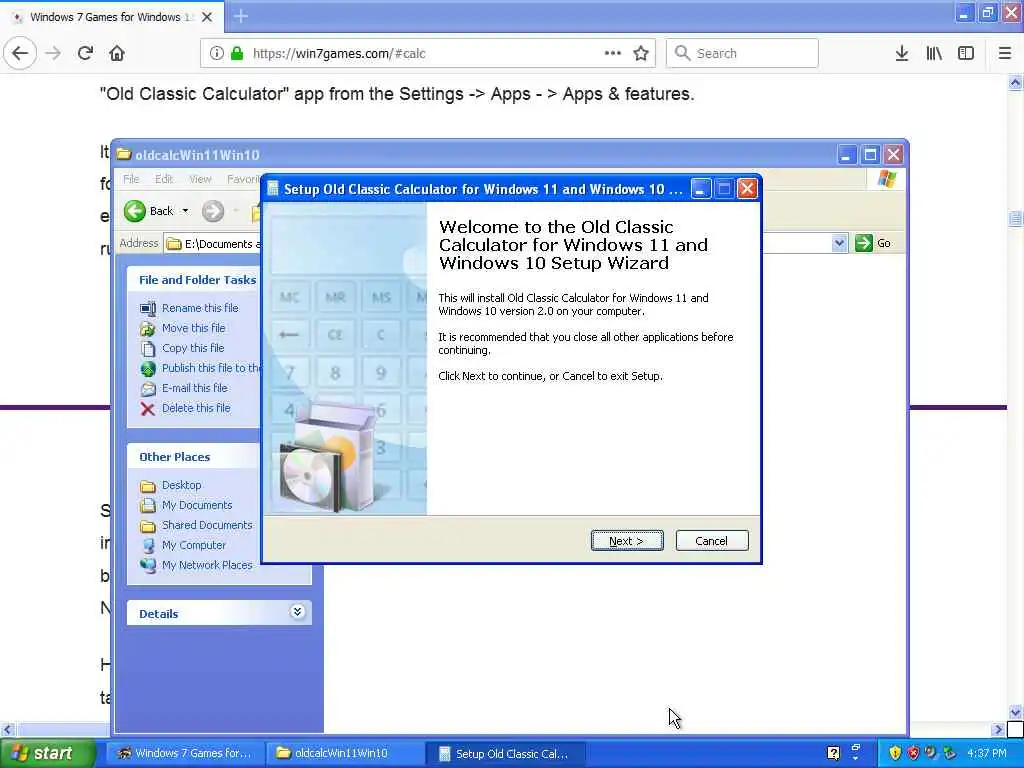Click Rename this file
Image resolution: width=1024 pixels, height=768 pixels.
[x=200, y=308]
